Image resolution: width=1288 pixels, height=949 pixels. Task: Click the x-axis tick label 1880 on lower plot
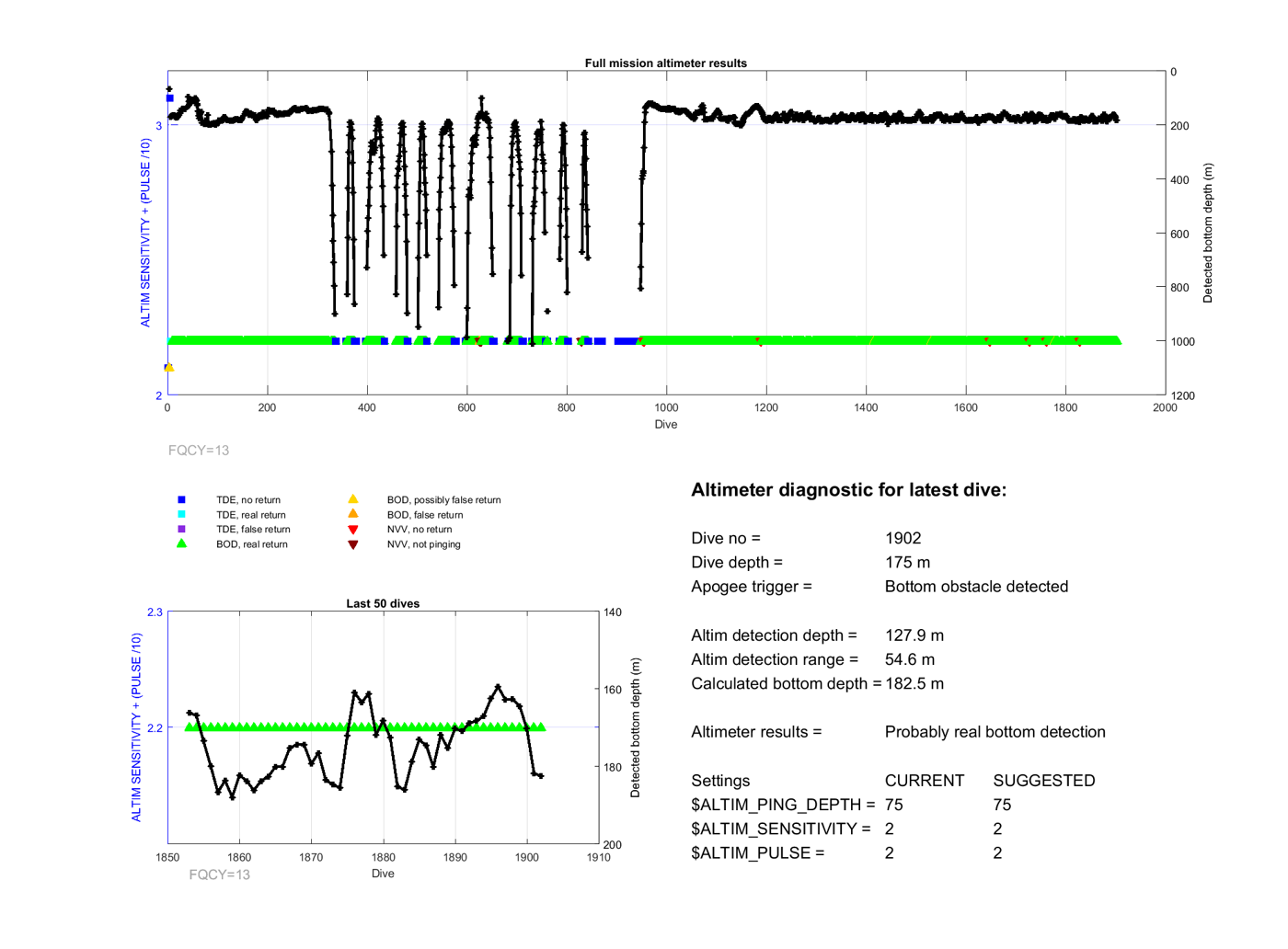click(384, 857)
